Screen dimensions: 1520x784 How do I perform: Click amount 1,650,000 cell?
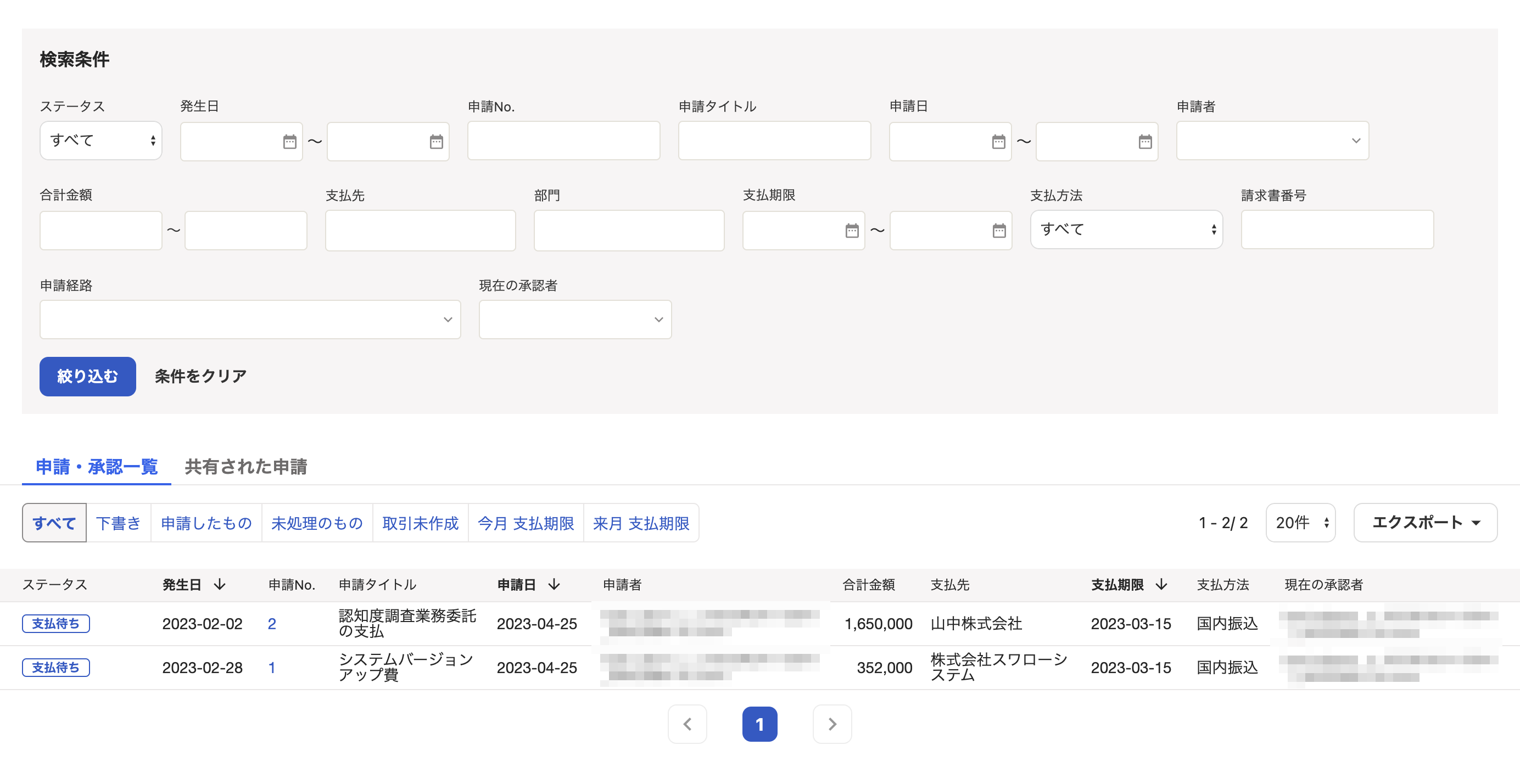[x=878, y=624]
